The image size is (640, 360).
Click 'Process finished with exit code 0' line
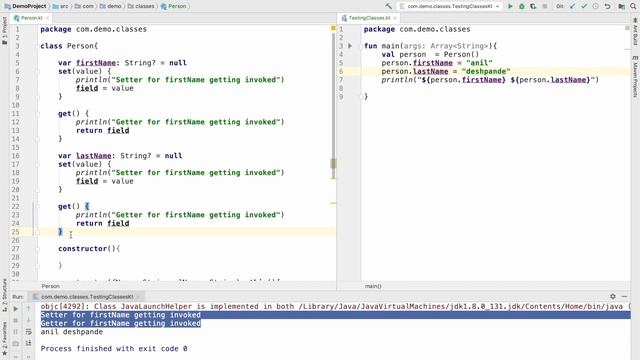point(114,349)
